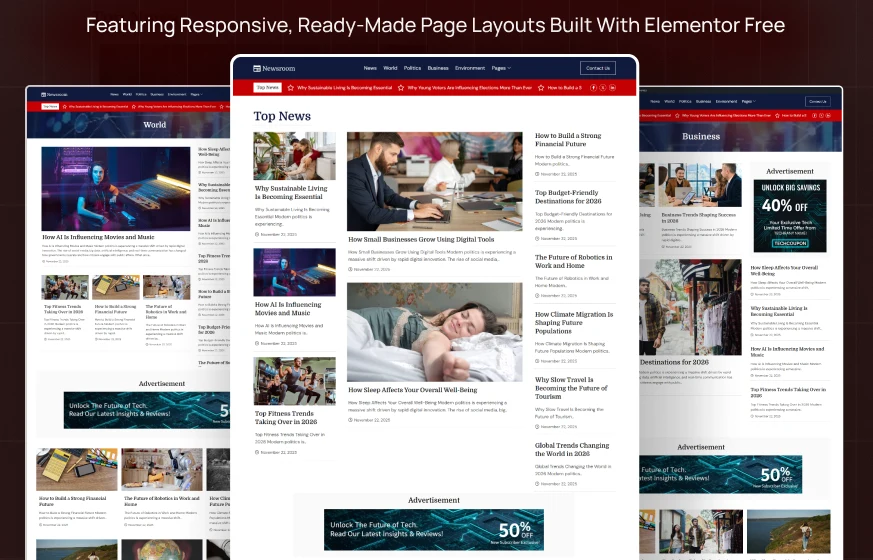Open ticker link Why Young Voters Are Influencing Elections
The image size is (873, 560).
(x=470, y=88)
